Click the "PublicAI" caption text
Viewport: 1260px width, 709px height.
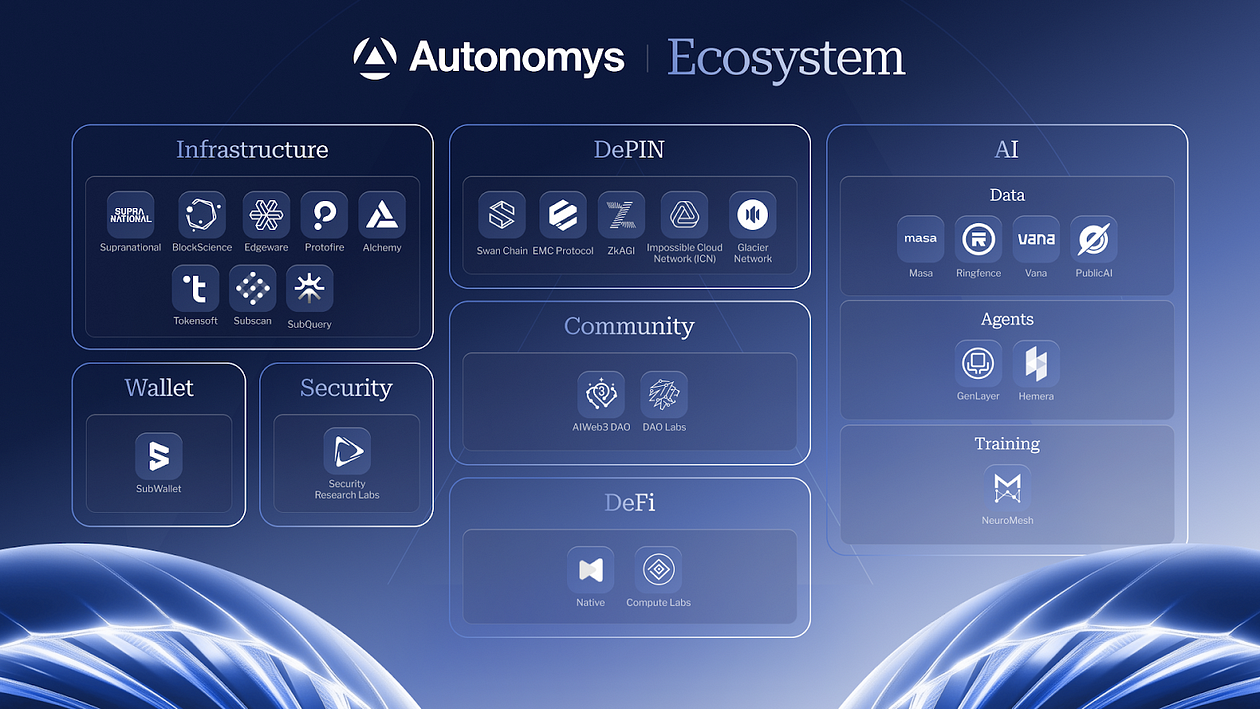1094,273
